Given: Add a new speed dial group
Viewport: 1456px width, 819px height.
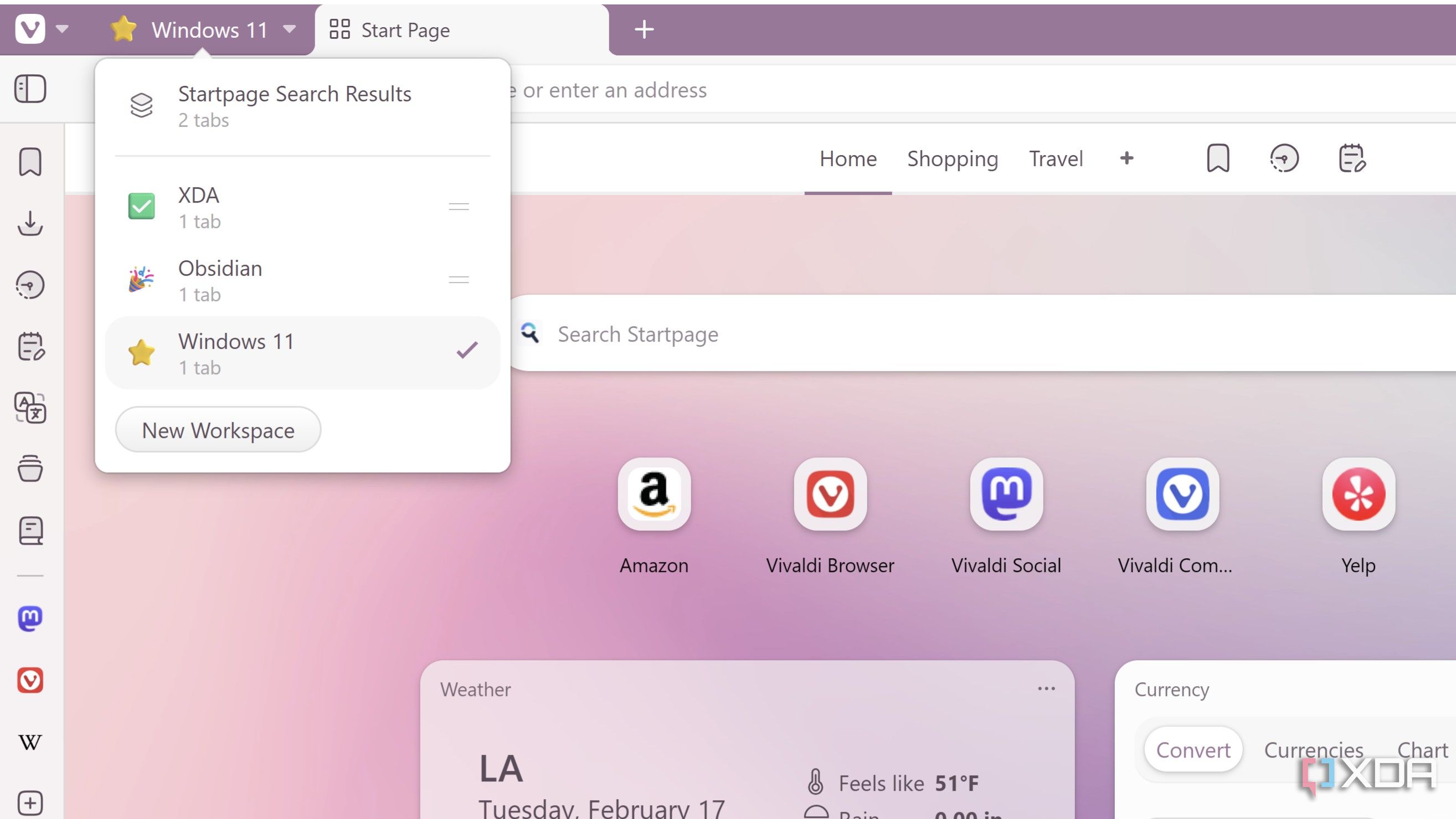Looking at the screenshot, I should pyautogui.click(x=1126, y=158).
